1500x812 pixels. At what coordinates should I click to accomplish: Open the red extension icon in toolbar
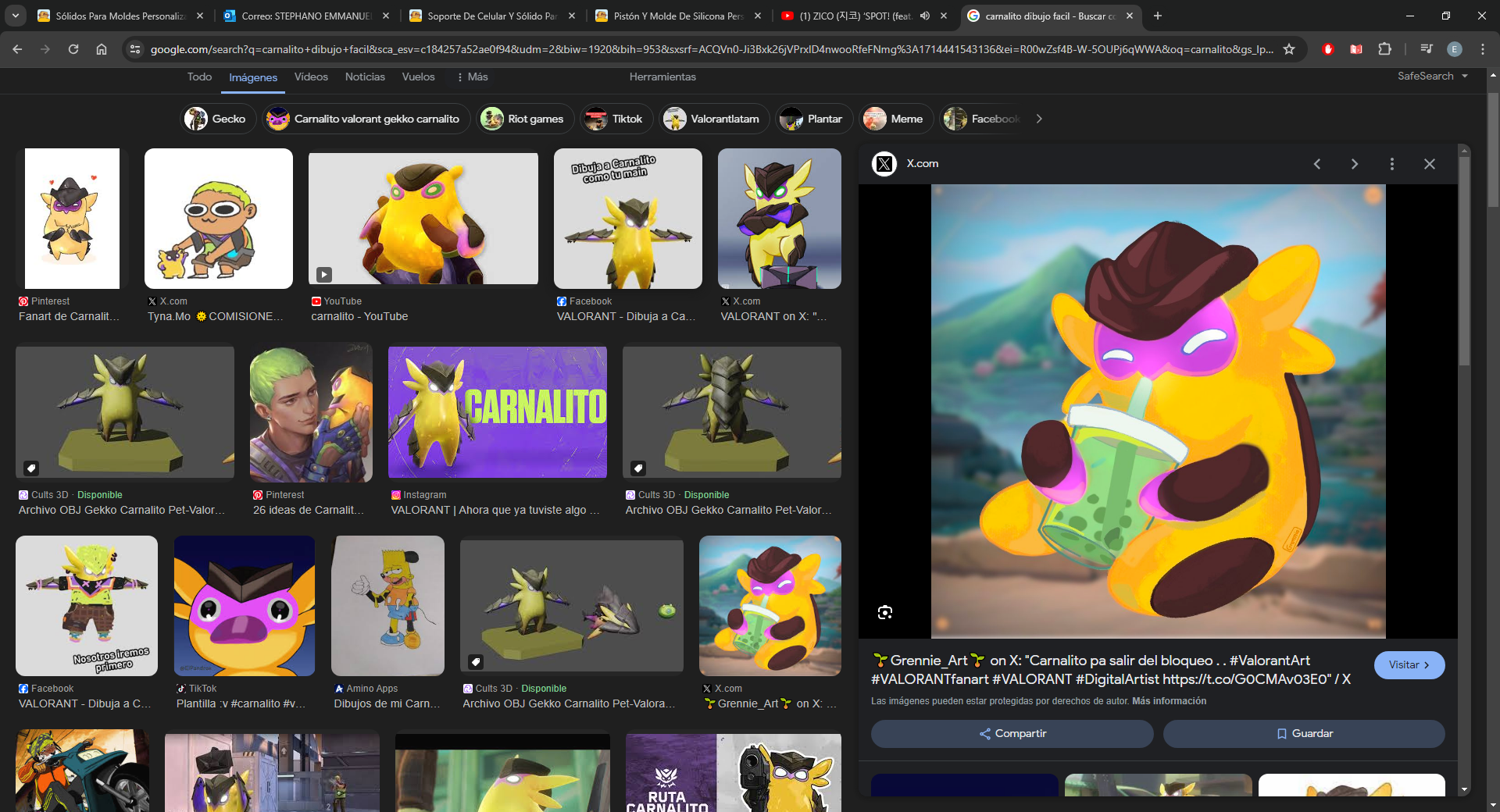point(1328,49)
